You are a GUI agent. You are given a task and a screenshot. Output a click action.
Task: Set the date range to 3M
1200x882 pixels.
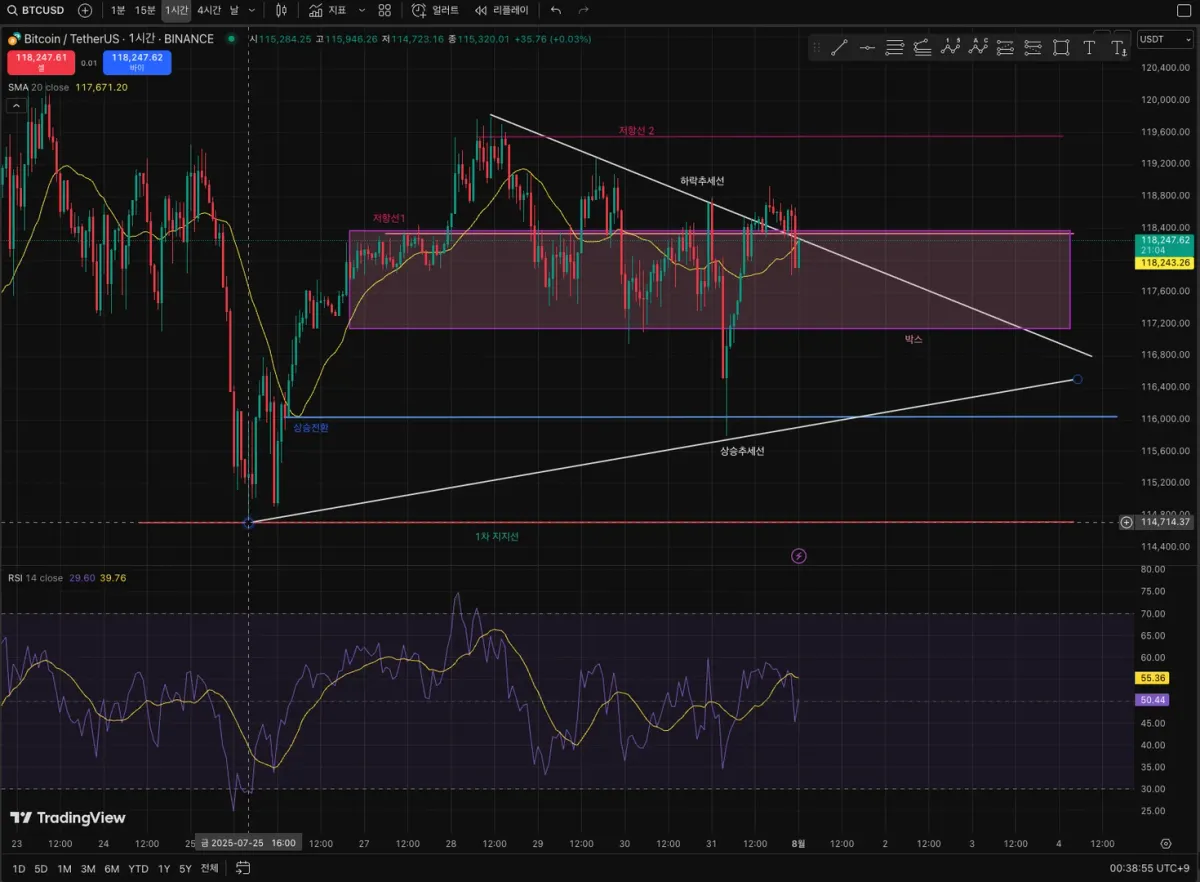click(88, 869)
